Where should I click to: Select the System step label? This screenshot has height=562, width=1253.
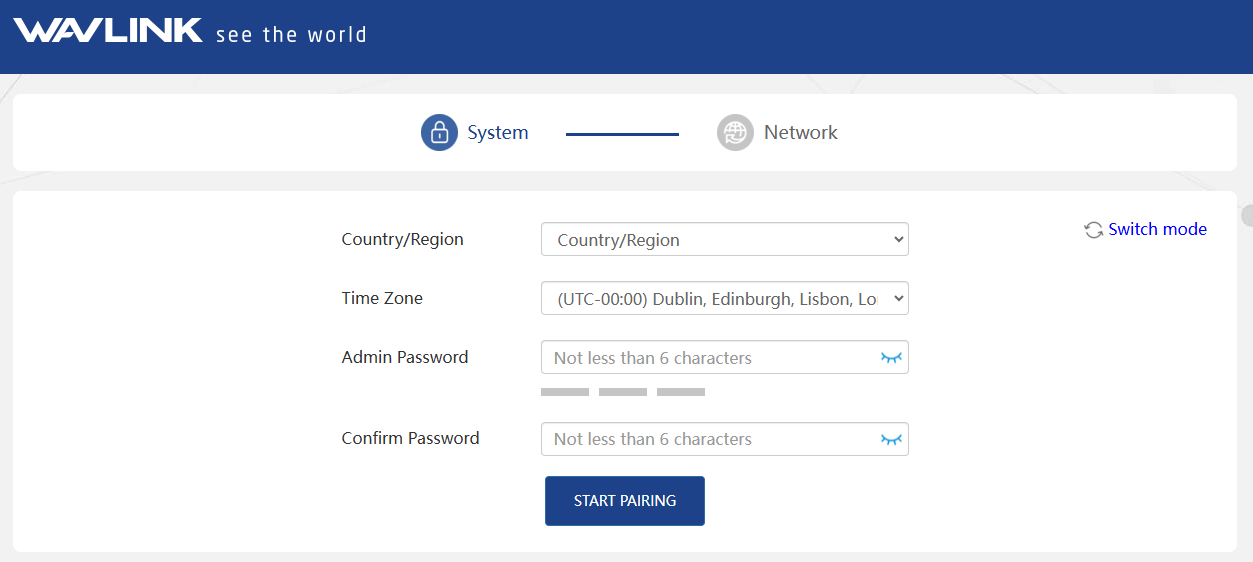pyautogui.click(x=497, y=133)
